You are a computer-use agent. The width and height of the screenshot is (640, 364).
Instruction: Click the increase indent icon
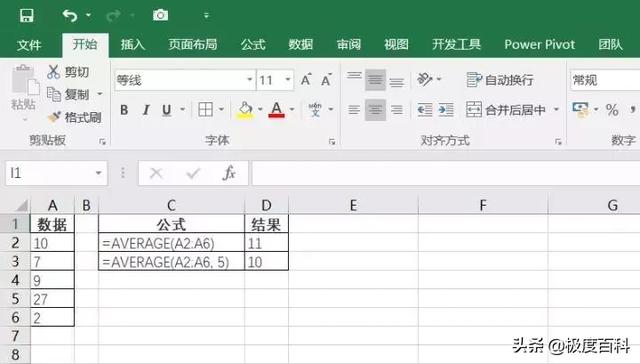tap(446, 110)
